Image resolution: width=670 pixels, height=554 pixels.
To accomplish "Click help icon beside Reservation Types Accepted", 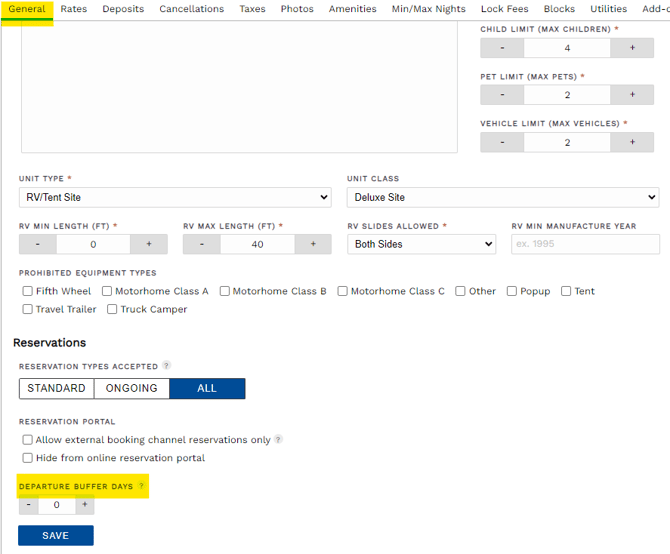I will click(166, 366).
